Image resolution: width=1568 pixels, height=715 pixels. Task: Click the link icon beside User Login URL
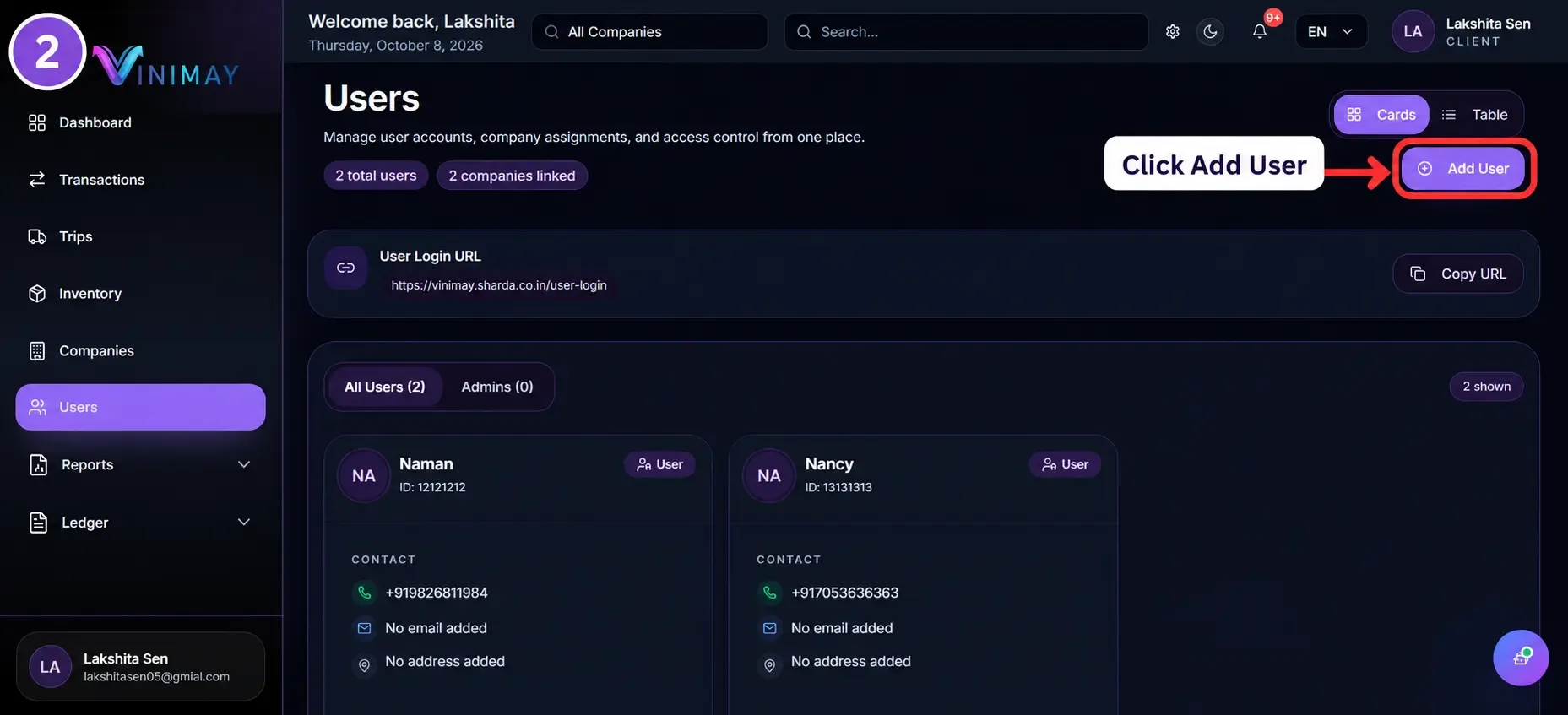[345, 268]
